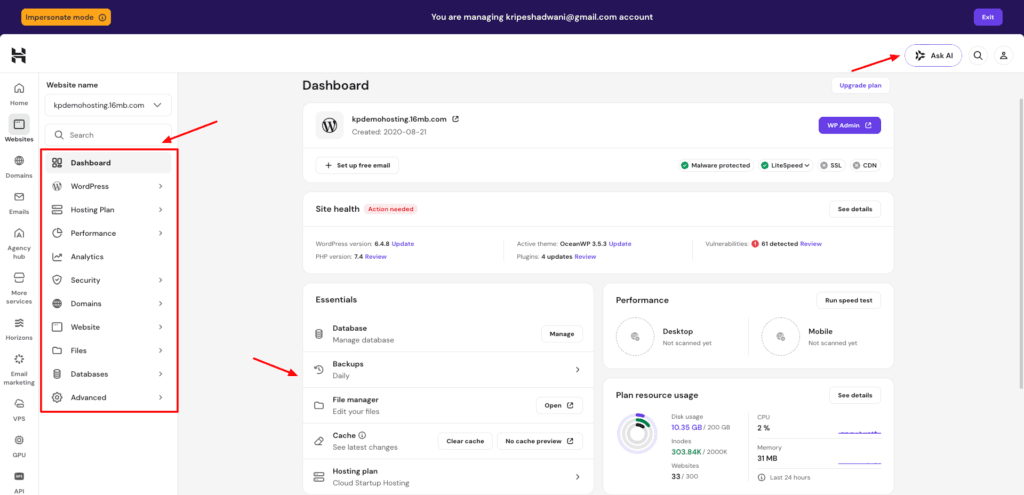Expand the Performance menu

point(108,233)
